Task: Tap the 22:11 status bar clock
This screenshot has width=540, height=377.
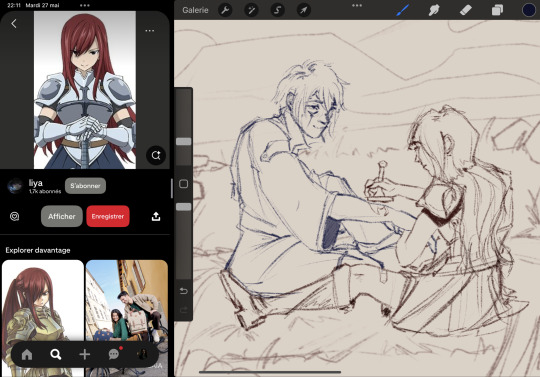Action: (14, 5)
